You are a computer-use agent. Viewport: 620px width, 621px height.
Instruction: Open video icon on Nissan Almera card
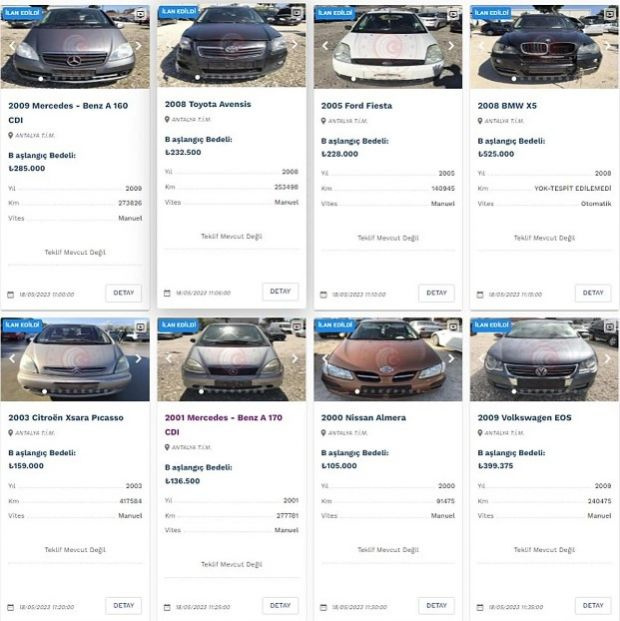pos(453,326)
